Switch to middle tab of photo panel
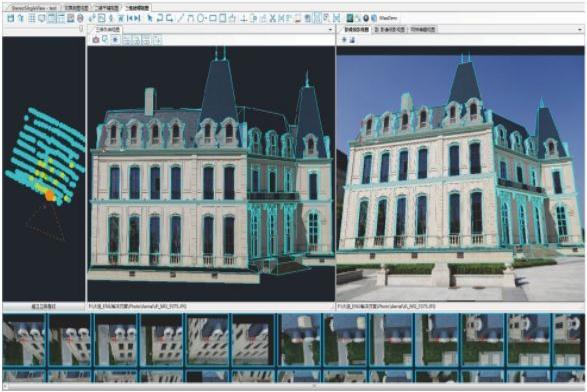Viewport: 587px width, 392px height. click(x=390, y=29)
